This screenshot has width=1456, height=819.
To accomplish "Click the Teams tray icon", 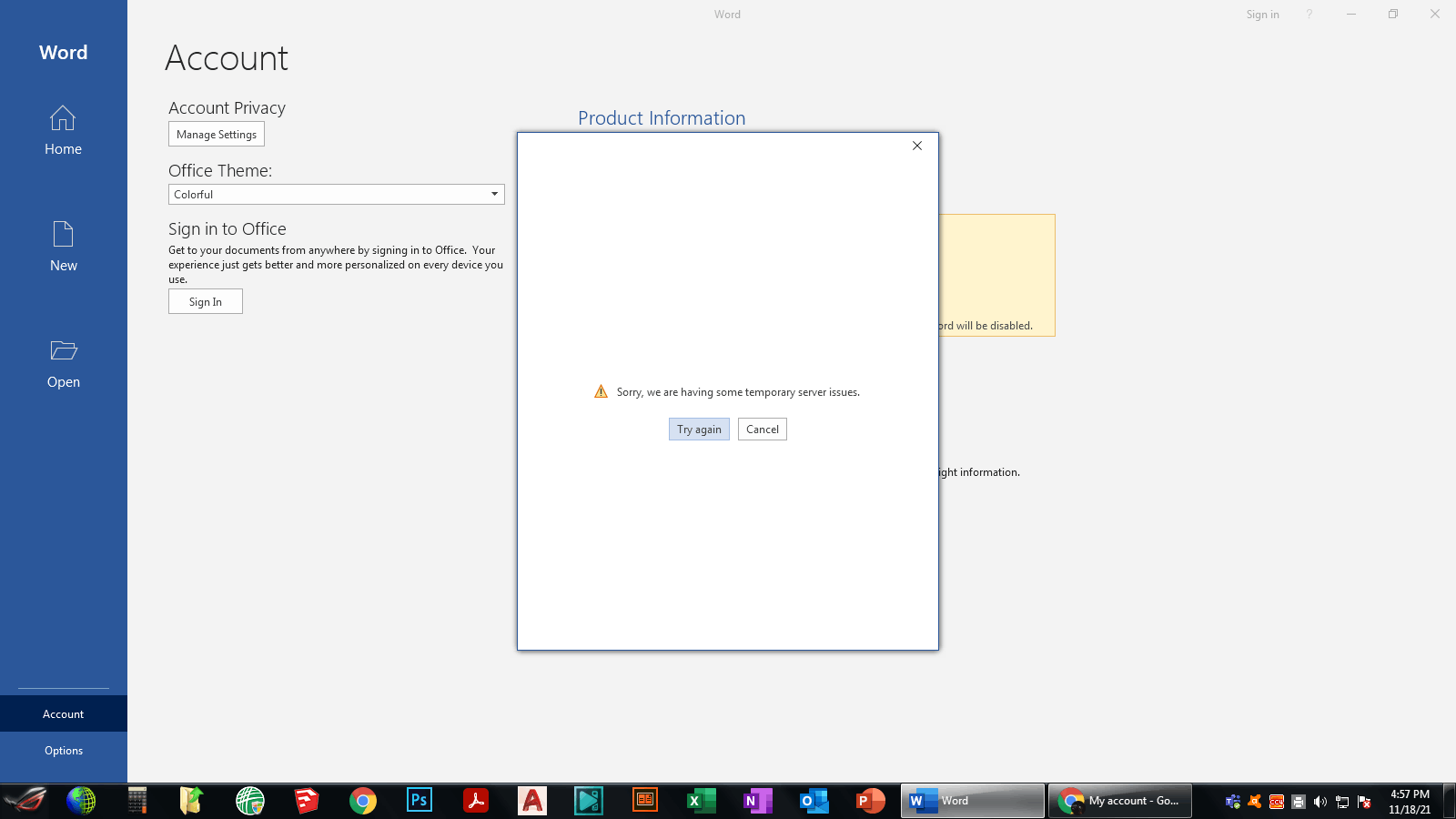I will [1233, 802].
